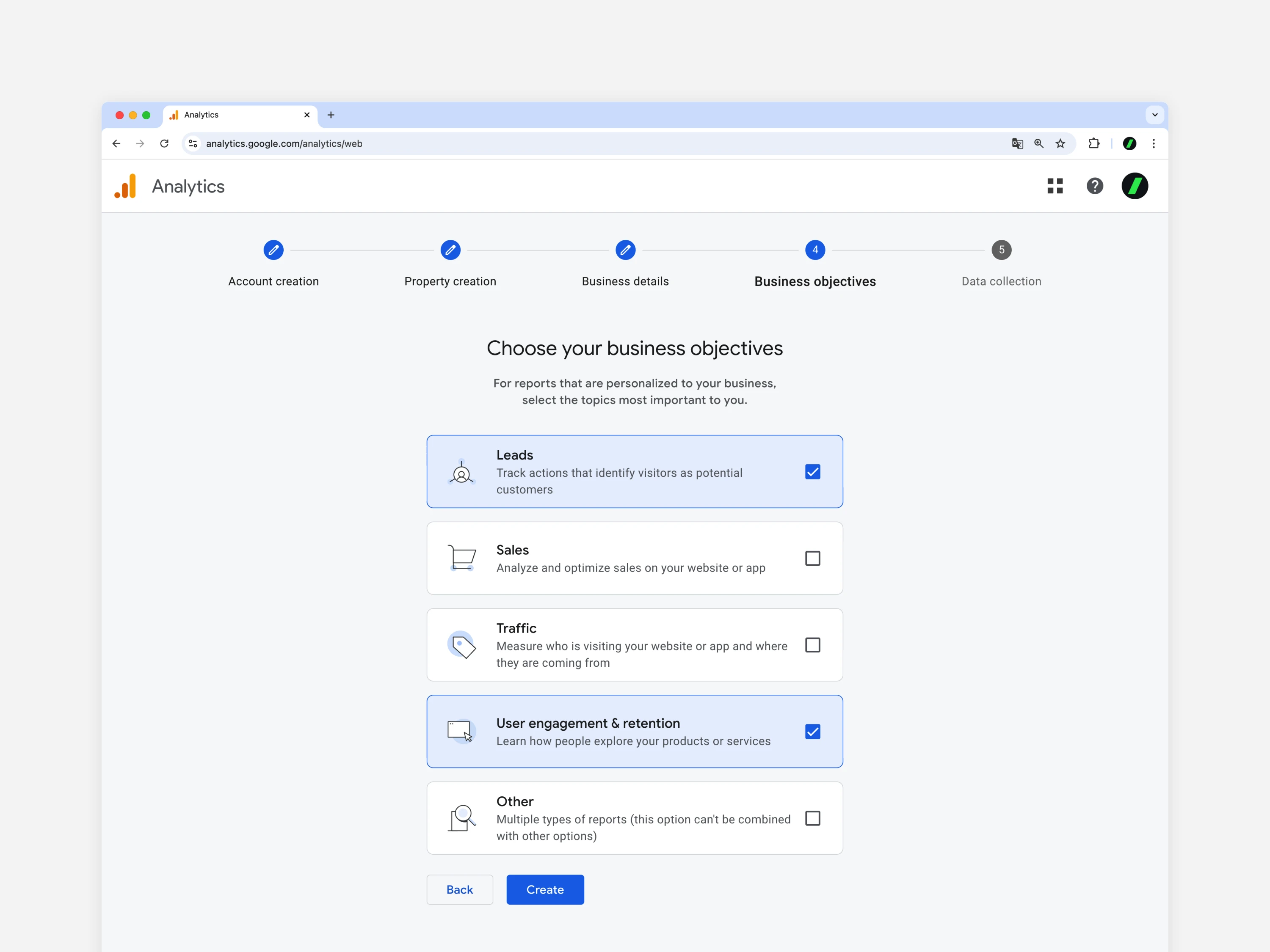1270x952 pixels.
Task: Uncheck the Leads checkbox
Action: click(812, 472)
